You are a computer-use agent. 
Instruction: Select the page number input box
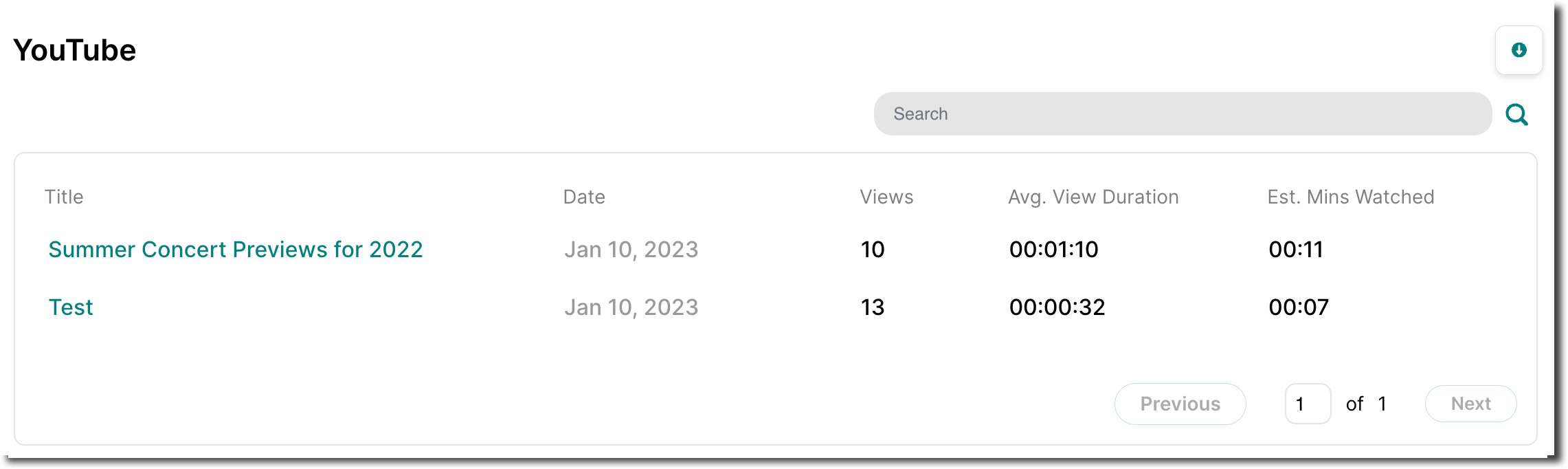click(x=1307, y=404)
